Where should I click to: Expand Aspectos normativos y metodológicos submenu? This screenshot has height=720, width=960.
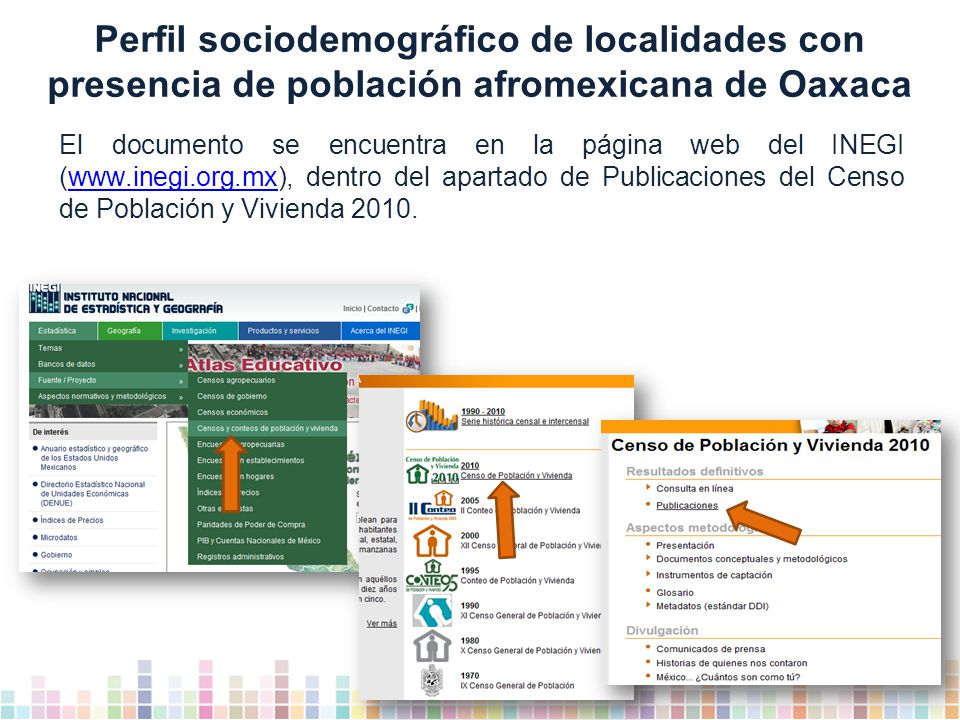coord(181,397)
